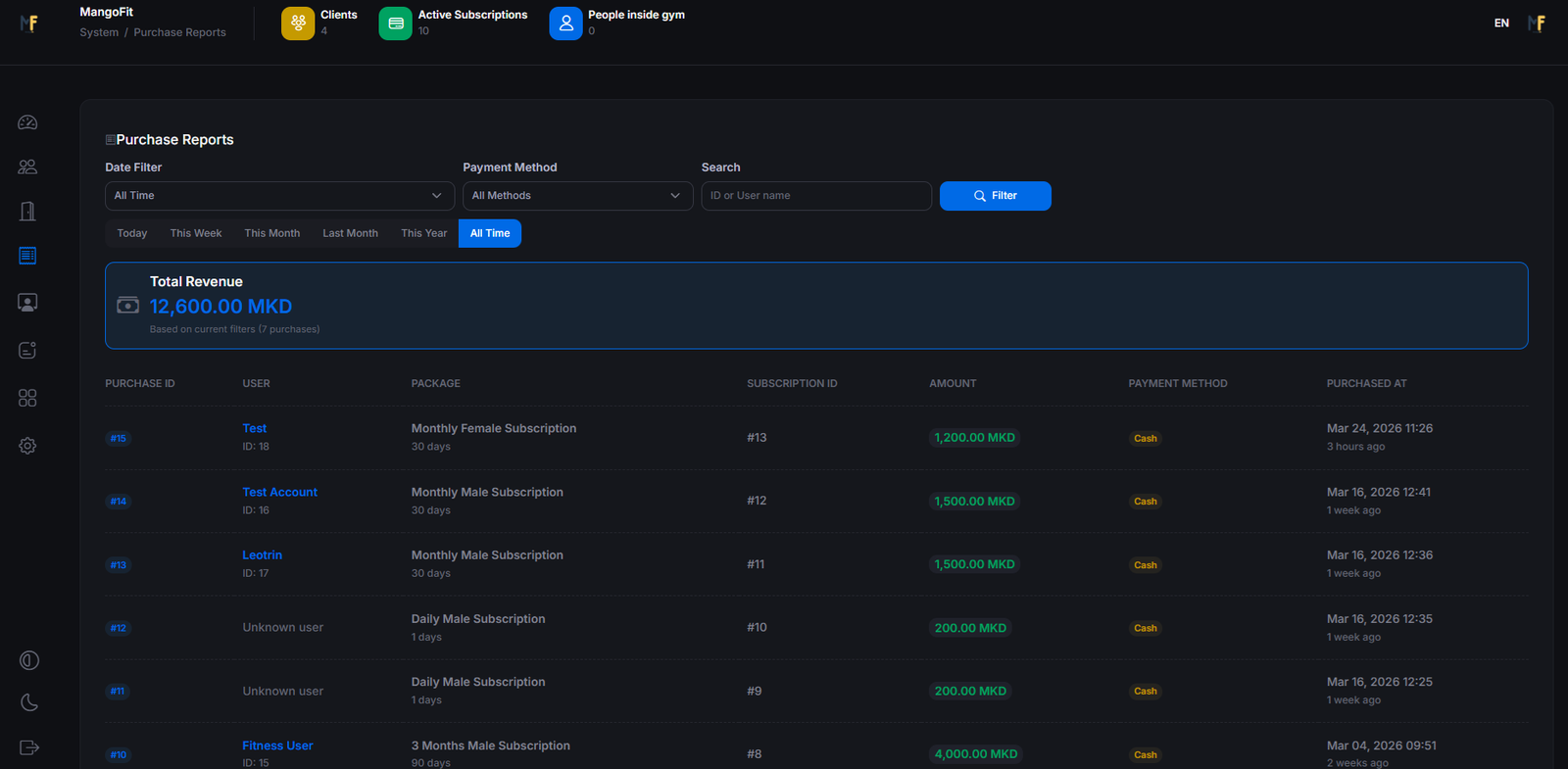Click purchase ID badge #10
1568x769 pixels.
(x=118, y=755)
